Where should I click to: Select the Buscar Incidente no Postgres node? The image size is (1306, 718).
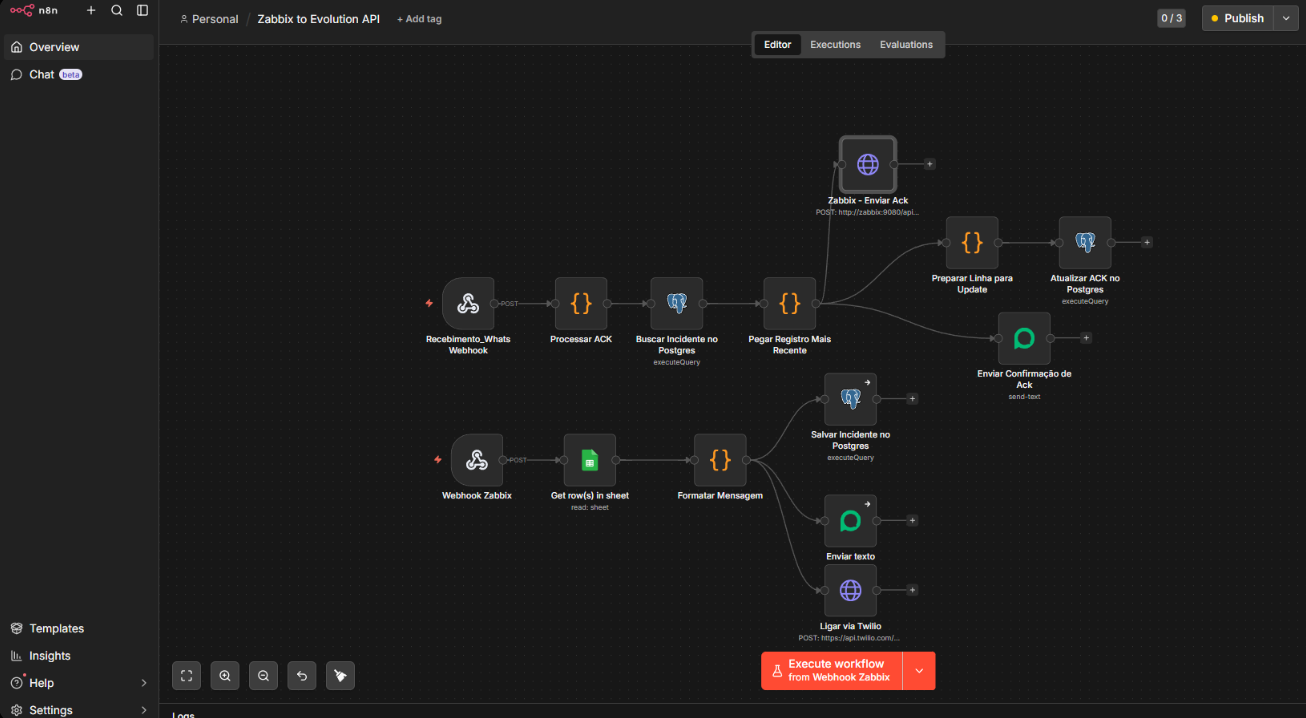coord(677,303)
